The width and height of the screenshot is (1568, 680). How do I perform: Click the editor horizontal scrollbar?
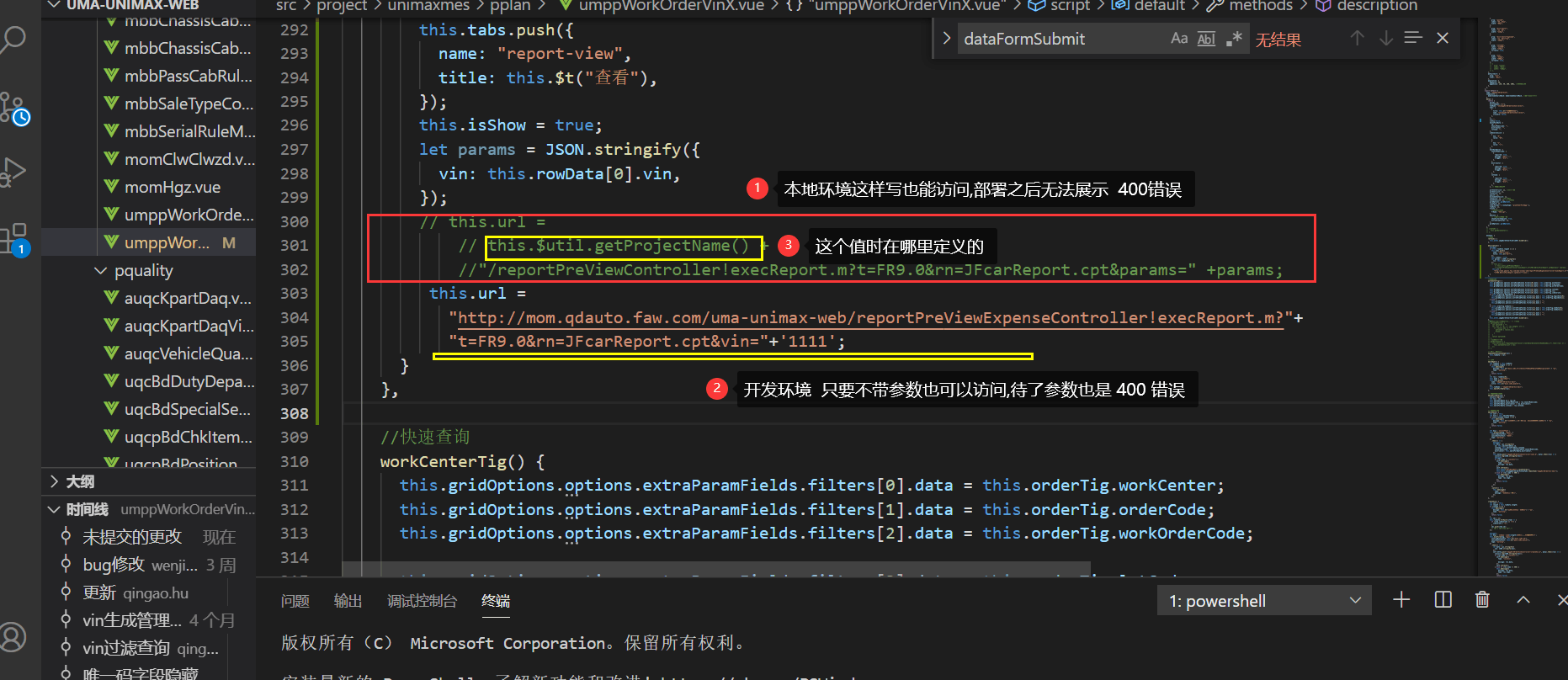pos(715,569)
